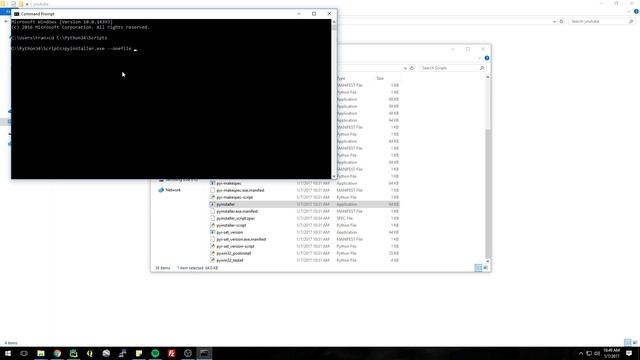Viewport: 640px width, 360px height.
Task: Click the Command Prompt title bar icon
Action: [17, 14]
